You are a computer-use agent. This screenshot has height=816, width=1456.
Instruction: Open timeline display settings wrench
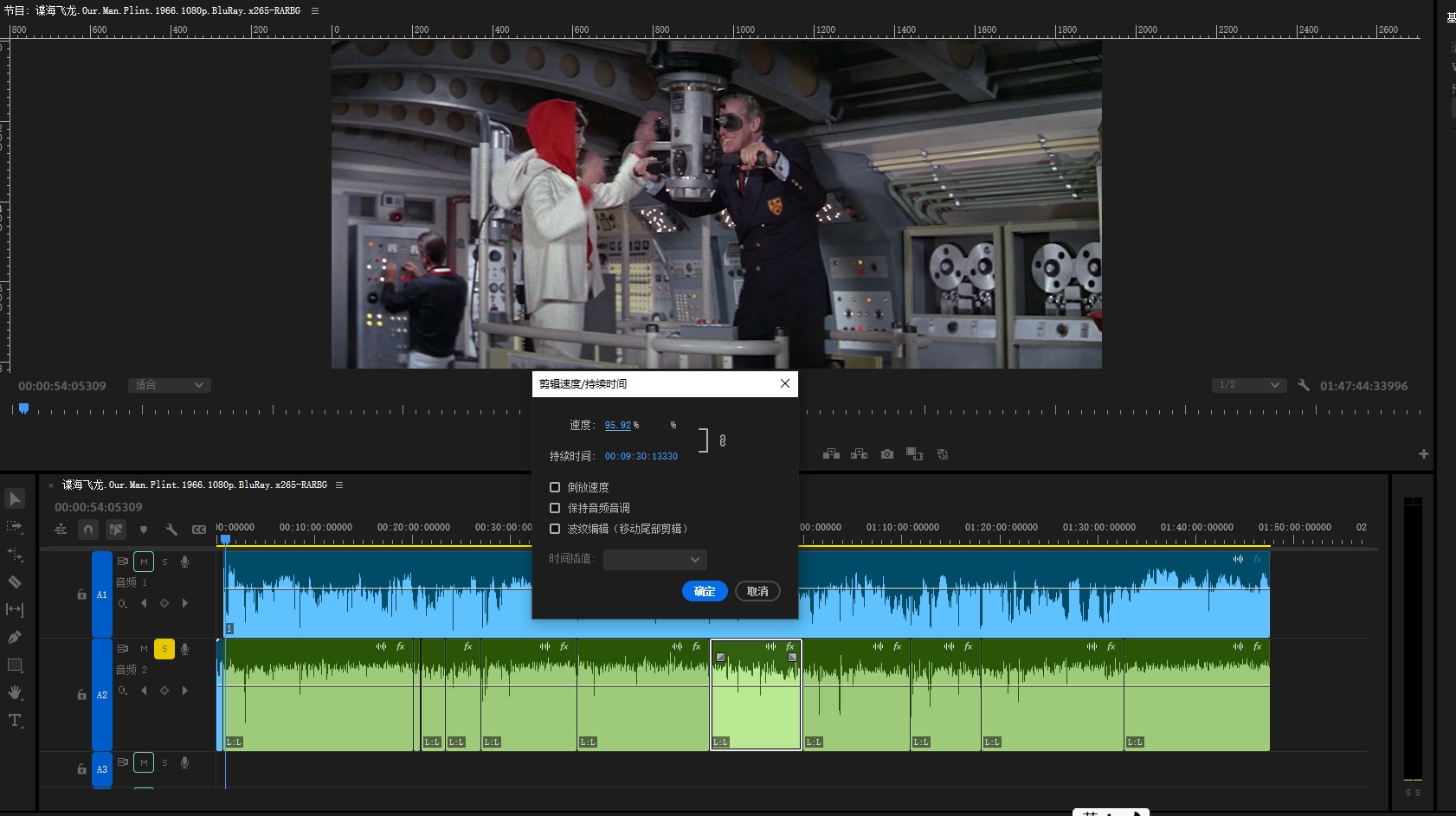[x=171, y=530]
